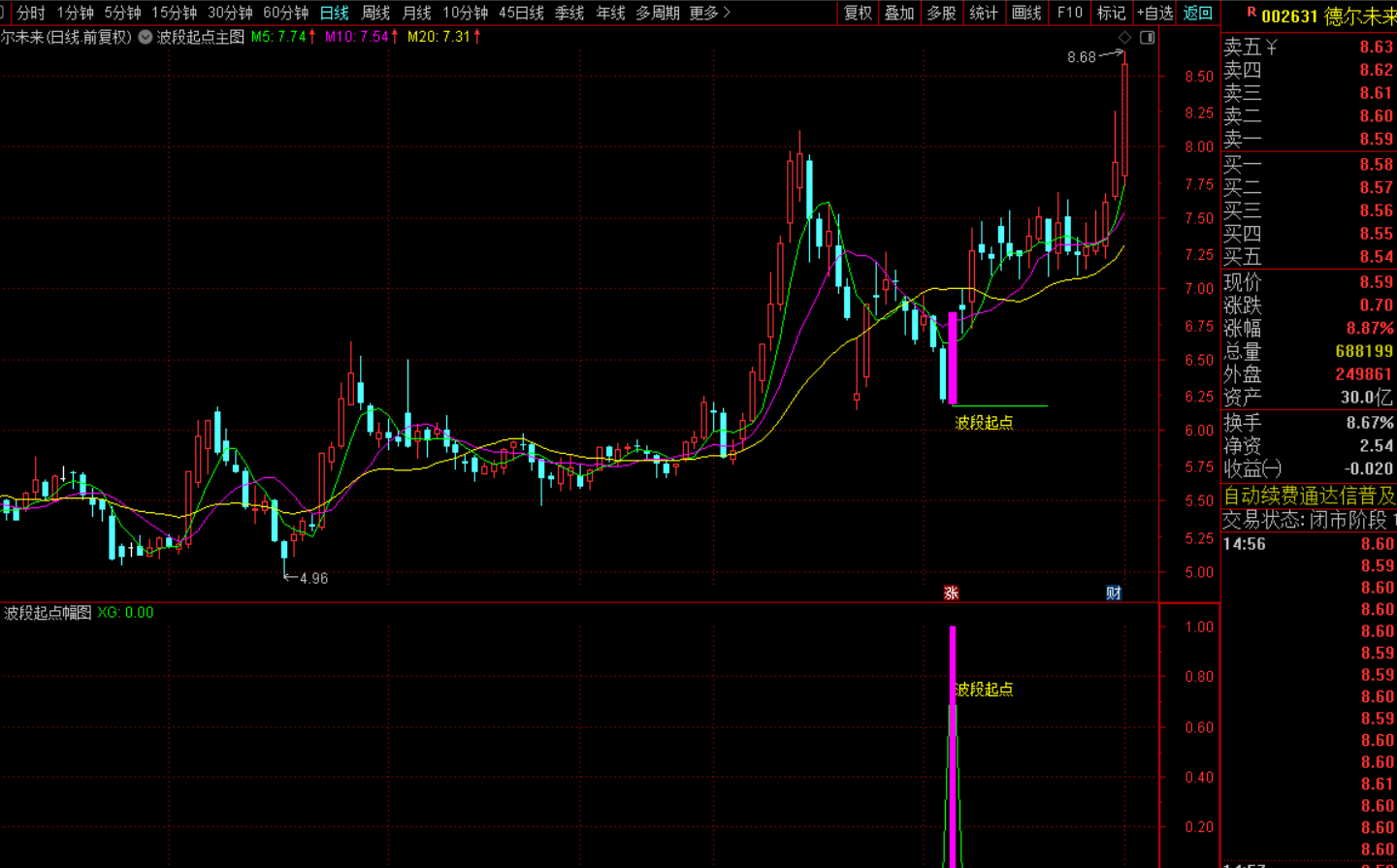Click the red 涨 marker icon
This screenshot has width=1397, height=868.
coord(951,593)
